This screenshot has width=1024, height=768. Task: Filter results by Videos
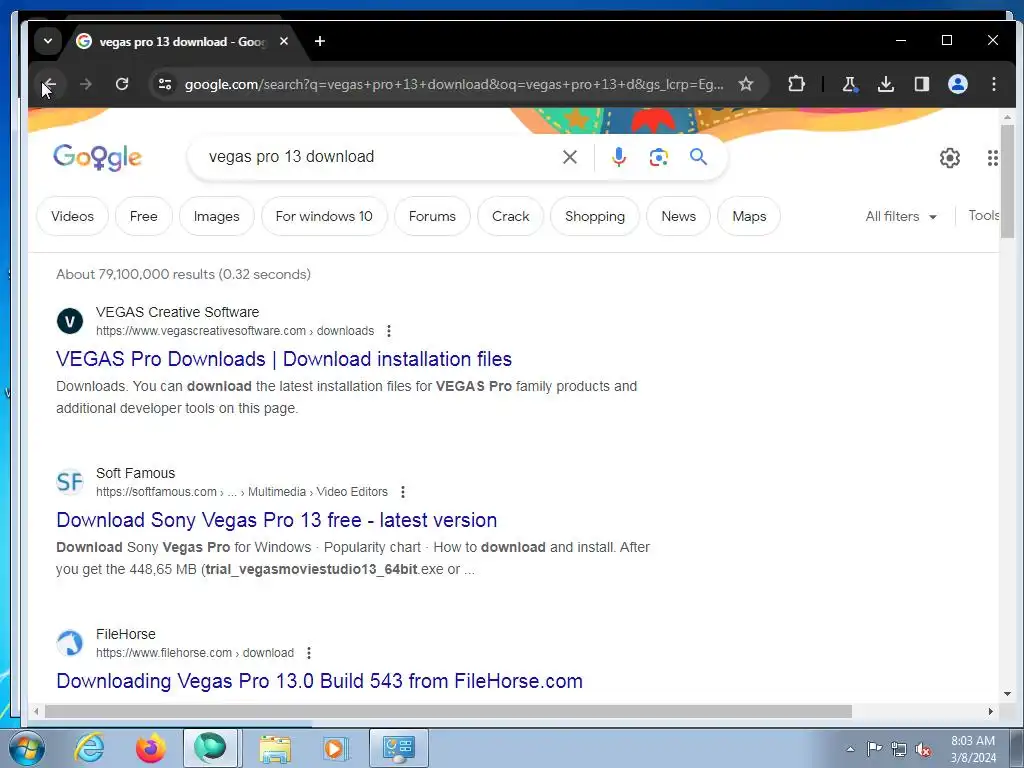click(x=72, y=216)
